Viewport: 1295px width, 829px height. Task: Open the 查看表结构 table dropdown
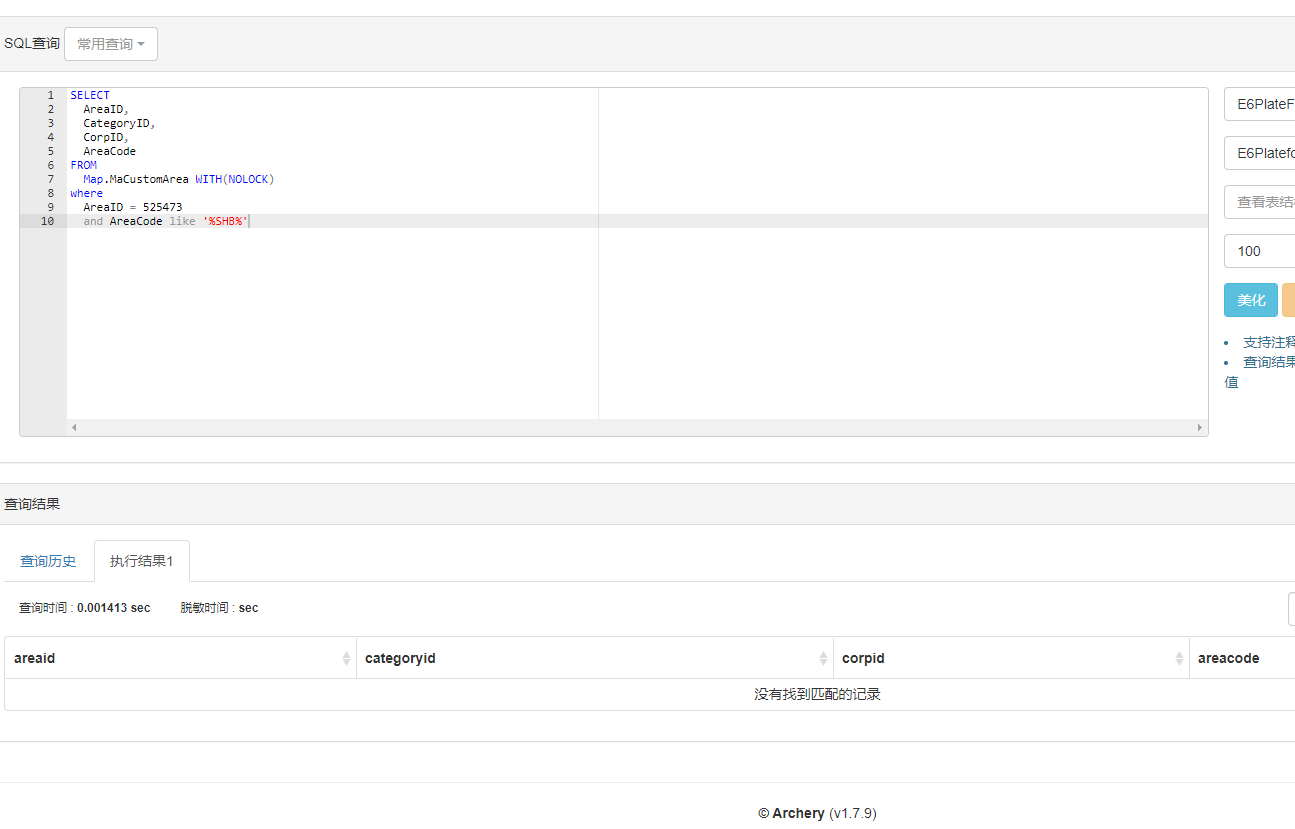tap(1259, 202)
